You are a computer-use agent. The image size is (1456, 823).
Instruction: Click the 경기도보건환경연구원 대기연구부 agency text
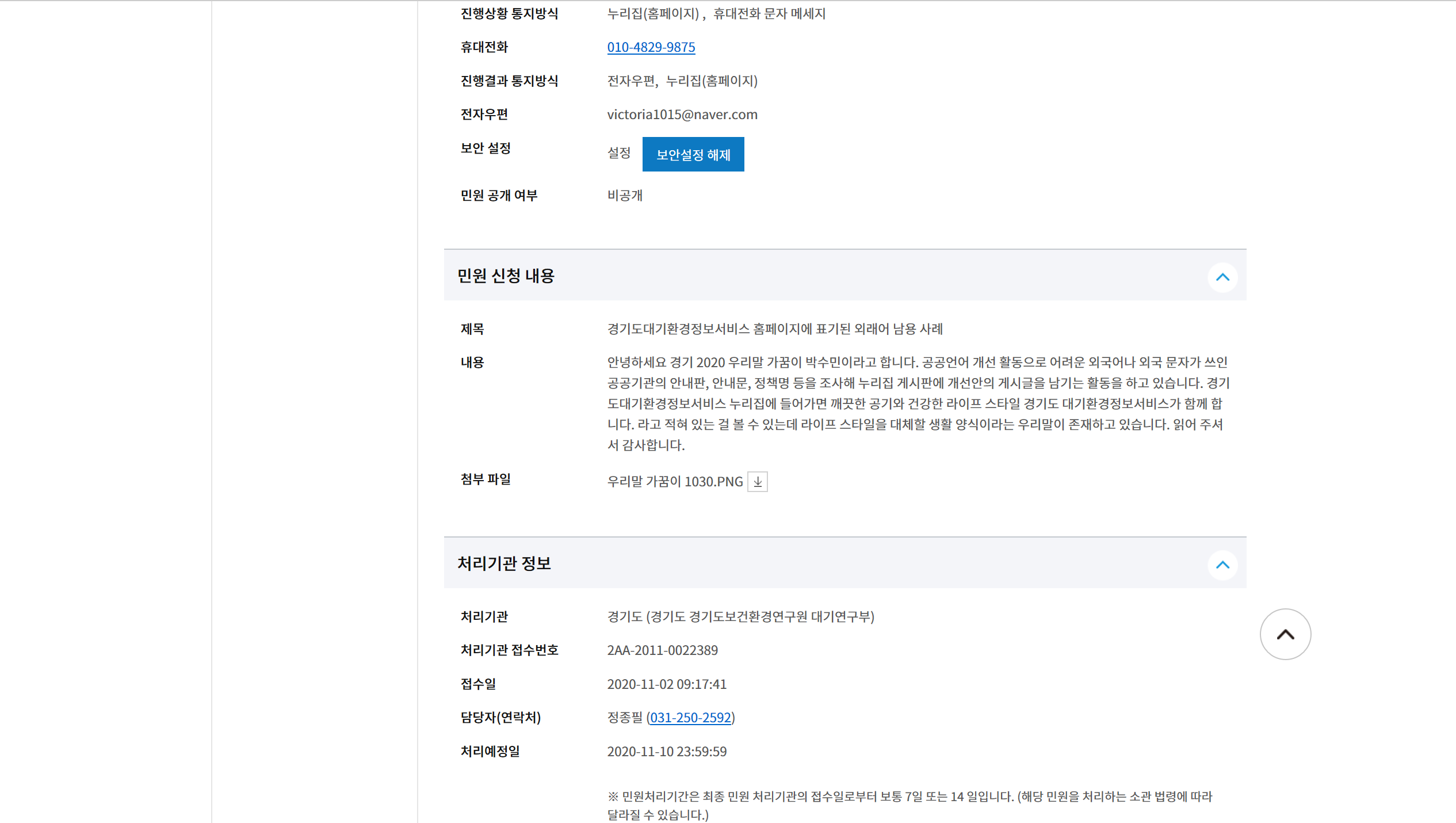tap(779, 617)
